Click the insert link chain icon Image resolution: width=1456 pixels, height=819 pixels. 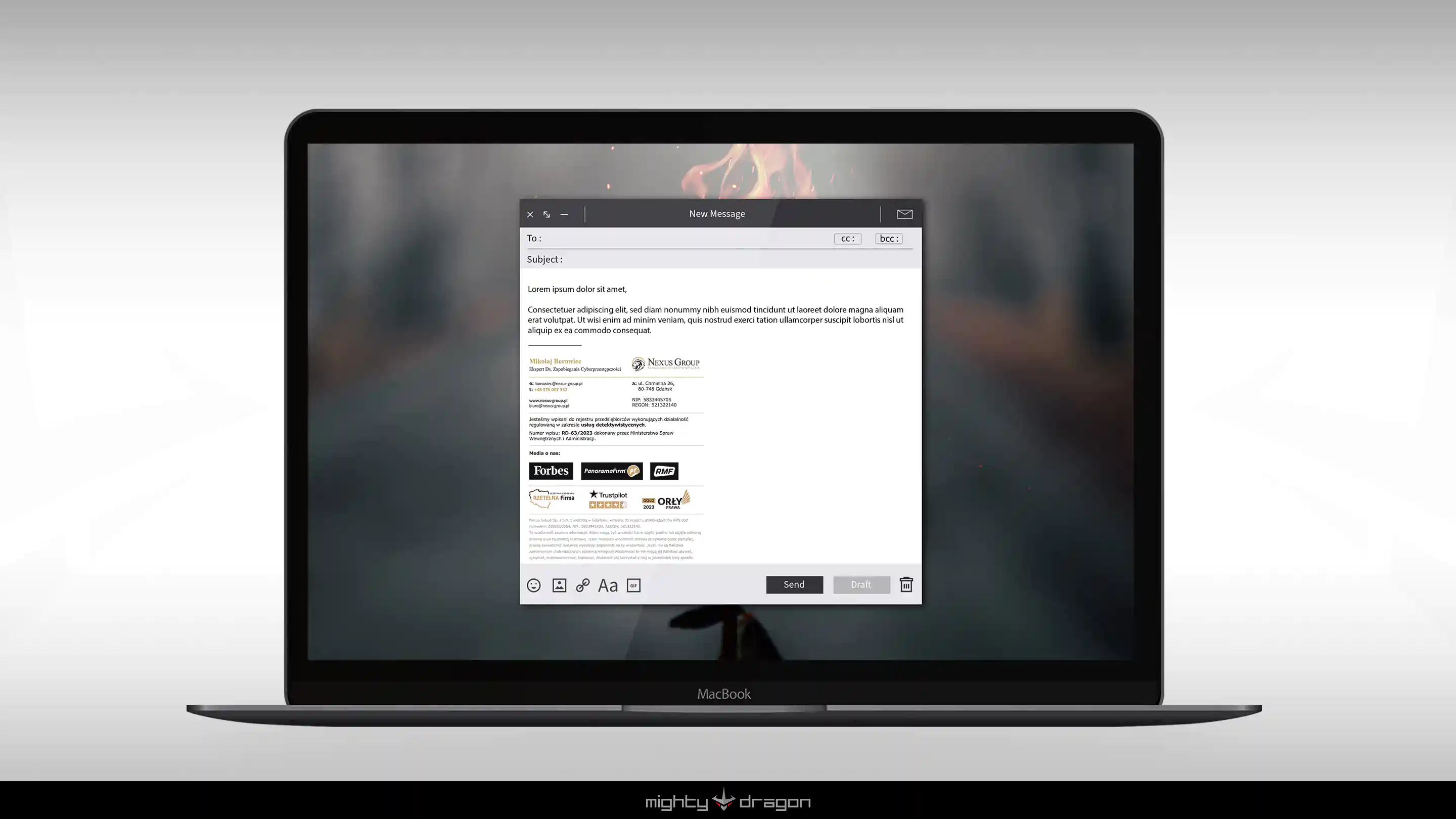[583, 585]
